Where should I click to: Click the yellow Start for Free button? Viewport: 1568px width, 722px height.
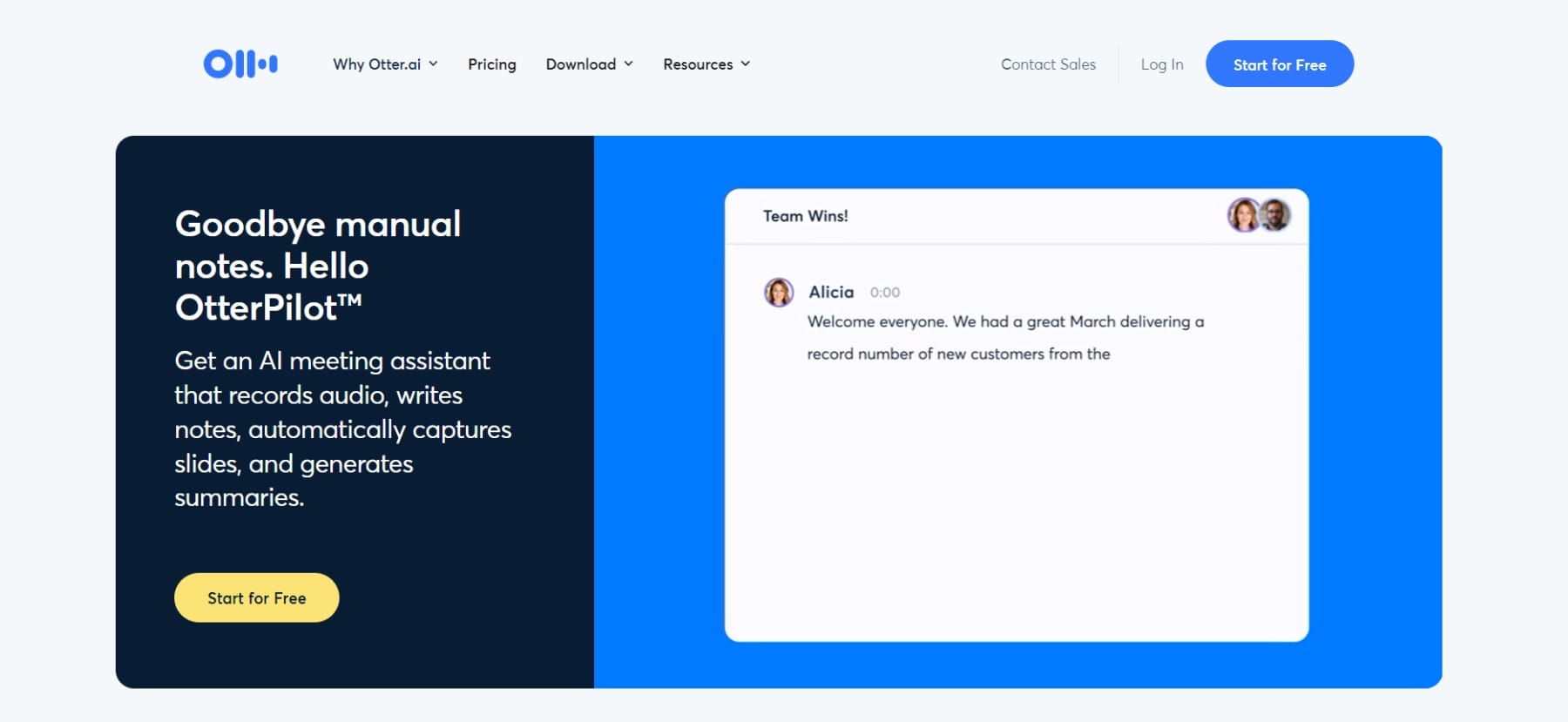pos(256,598)
